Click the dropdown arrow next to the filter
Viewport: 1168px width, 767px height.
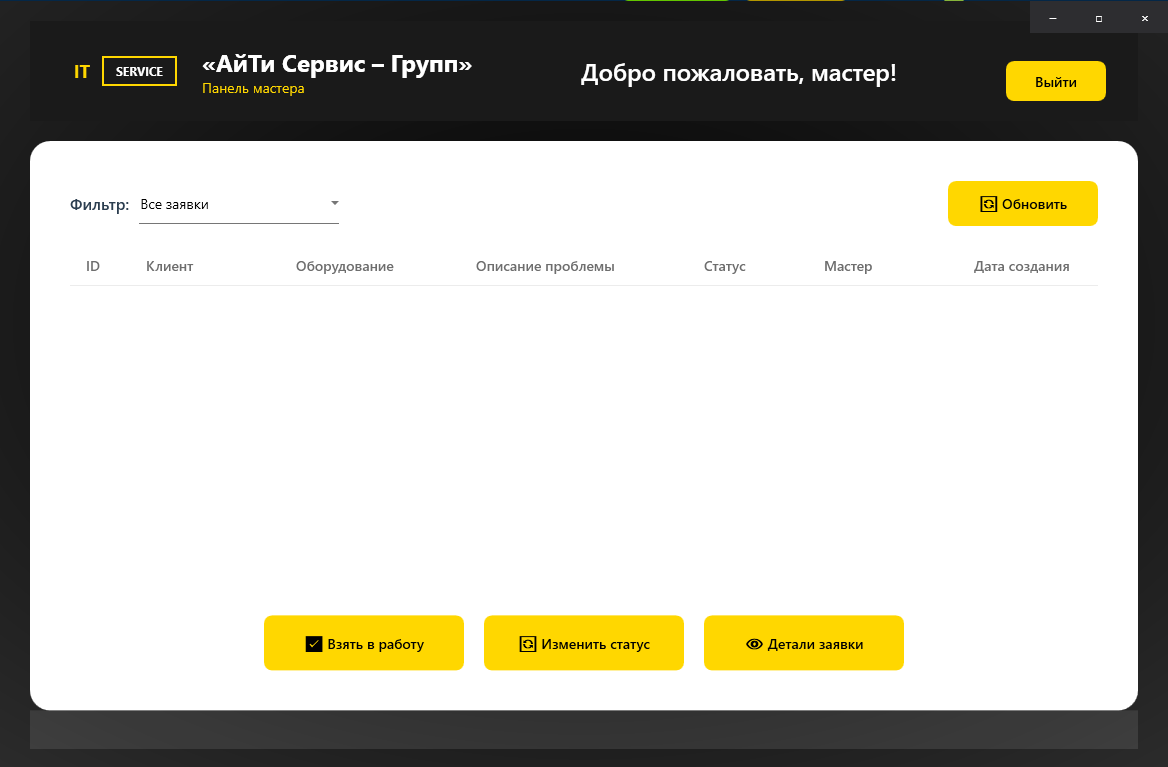click(x=334, y=202)
